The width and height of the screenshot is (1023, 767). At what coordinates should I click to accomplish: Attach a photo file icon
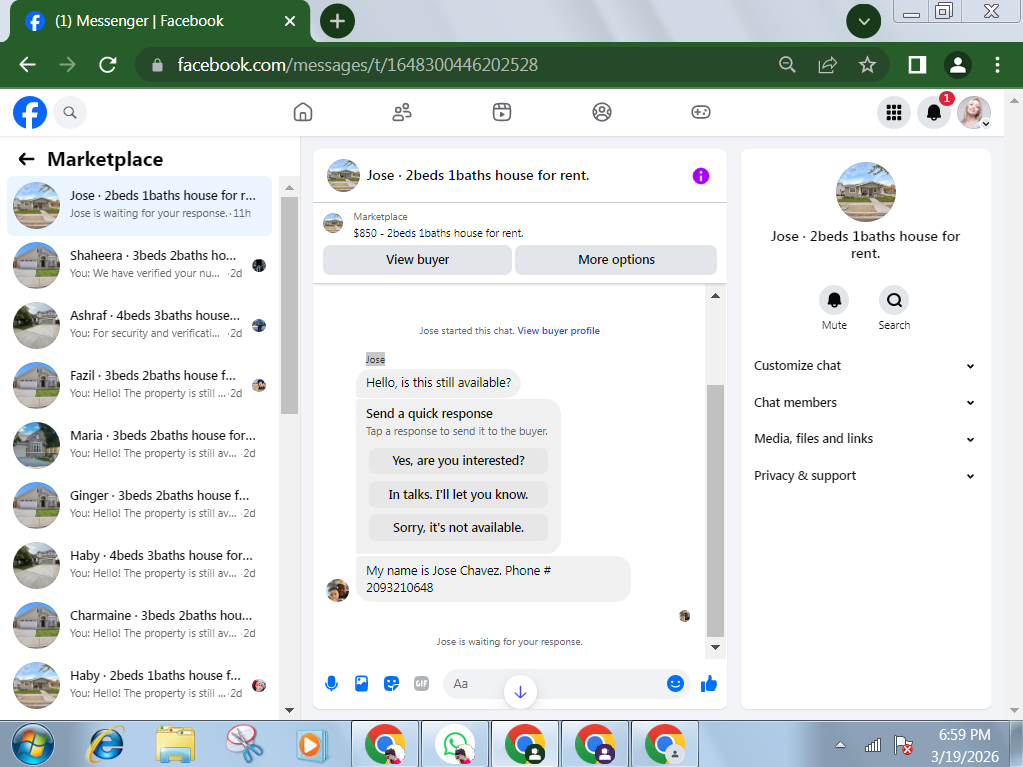361,684
